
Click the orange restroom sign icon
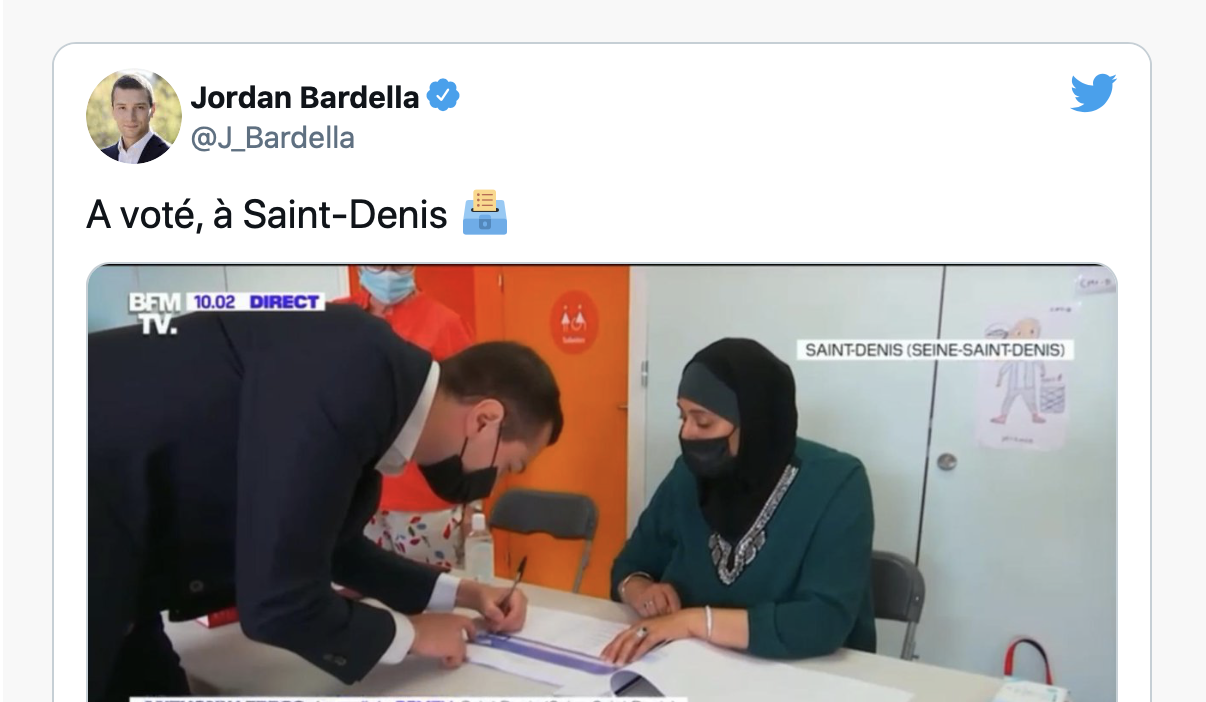[x=574, y=322]
